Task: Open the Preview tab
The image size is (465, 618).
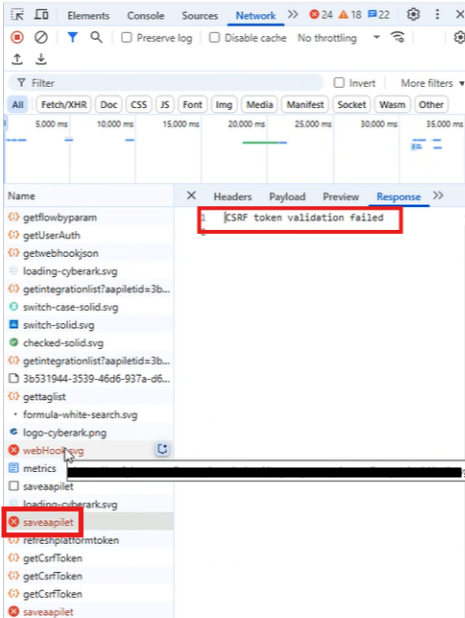Action: [x=341, y=196]
